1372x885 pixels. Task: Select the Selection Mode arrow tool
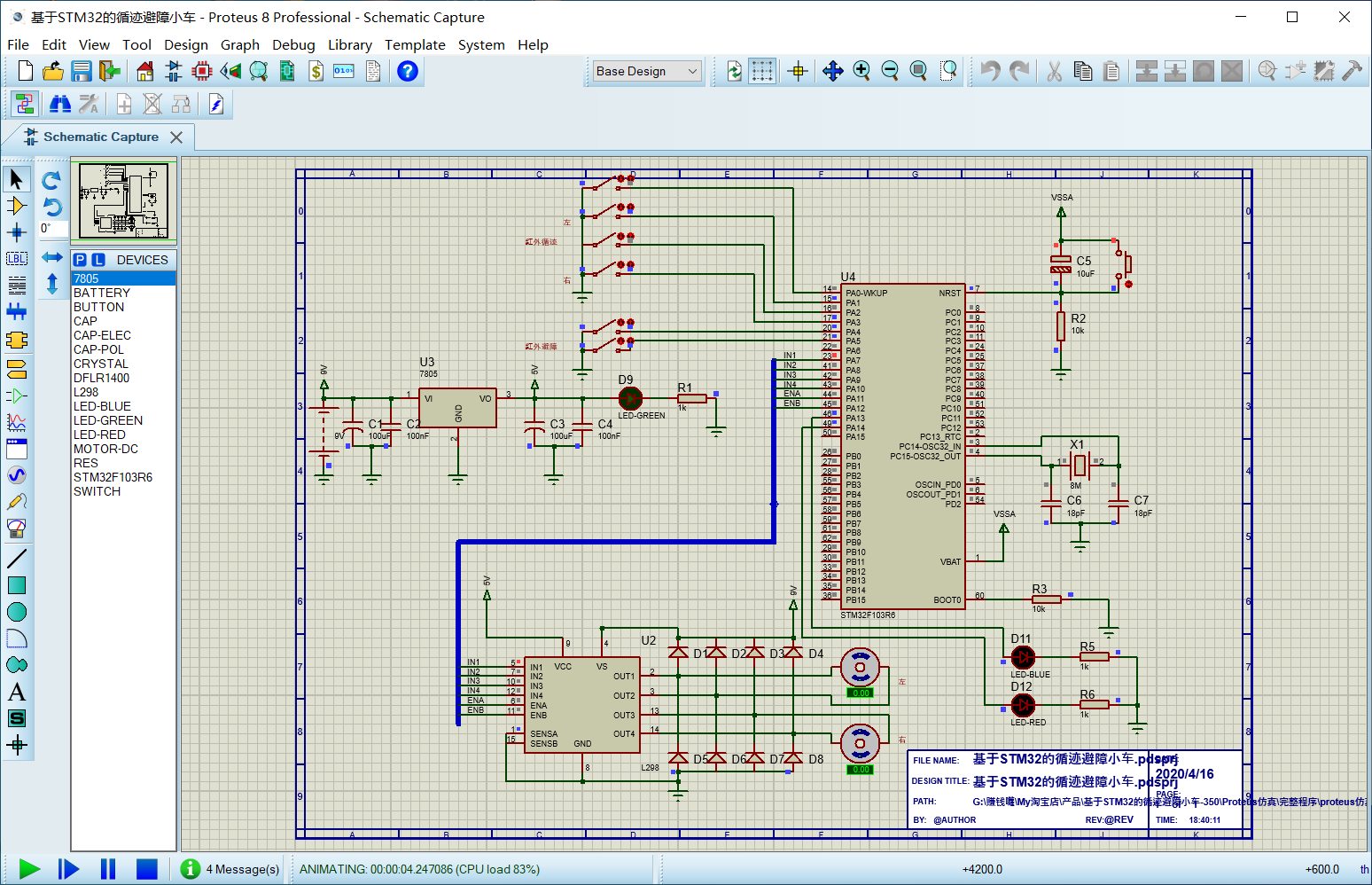[x=16, y=179]
